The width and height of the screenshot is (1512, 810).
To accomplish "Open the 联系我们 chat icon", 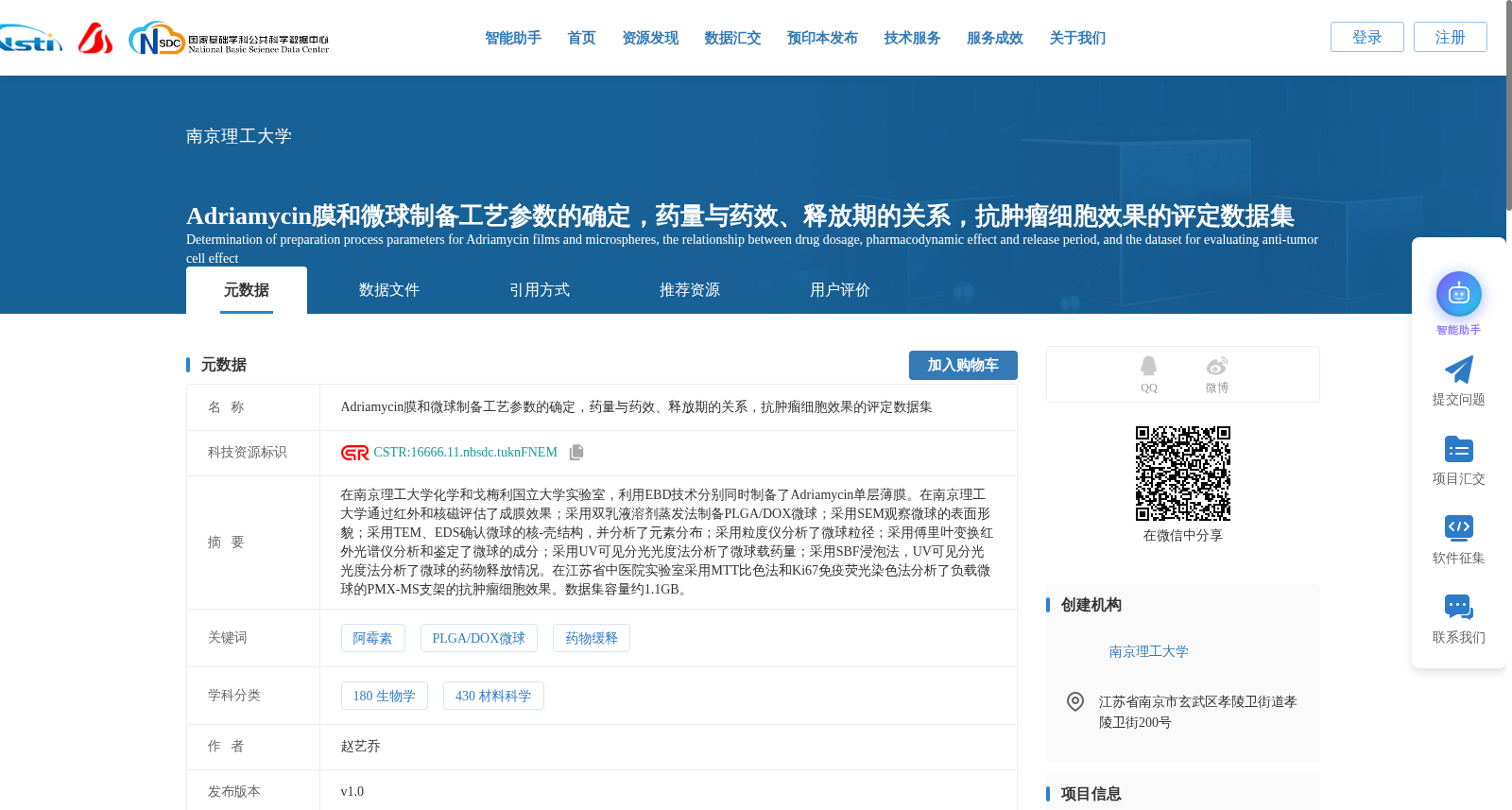I will (x=1458, y=607).
